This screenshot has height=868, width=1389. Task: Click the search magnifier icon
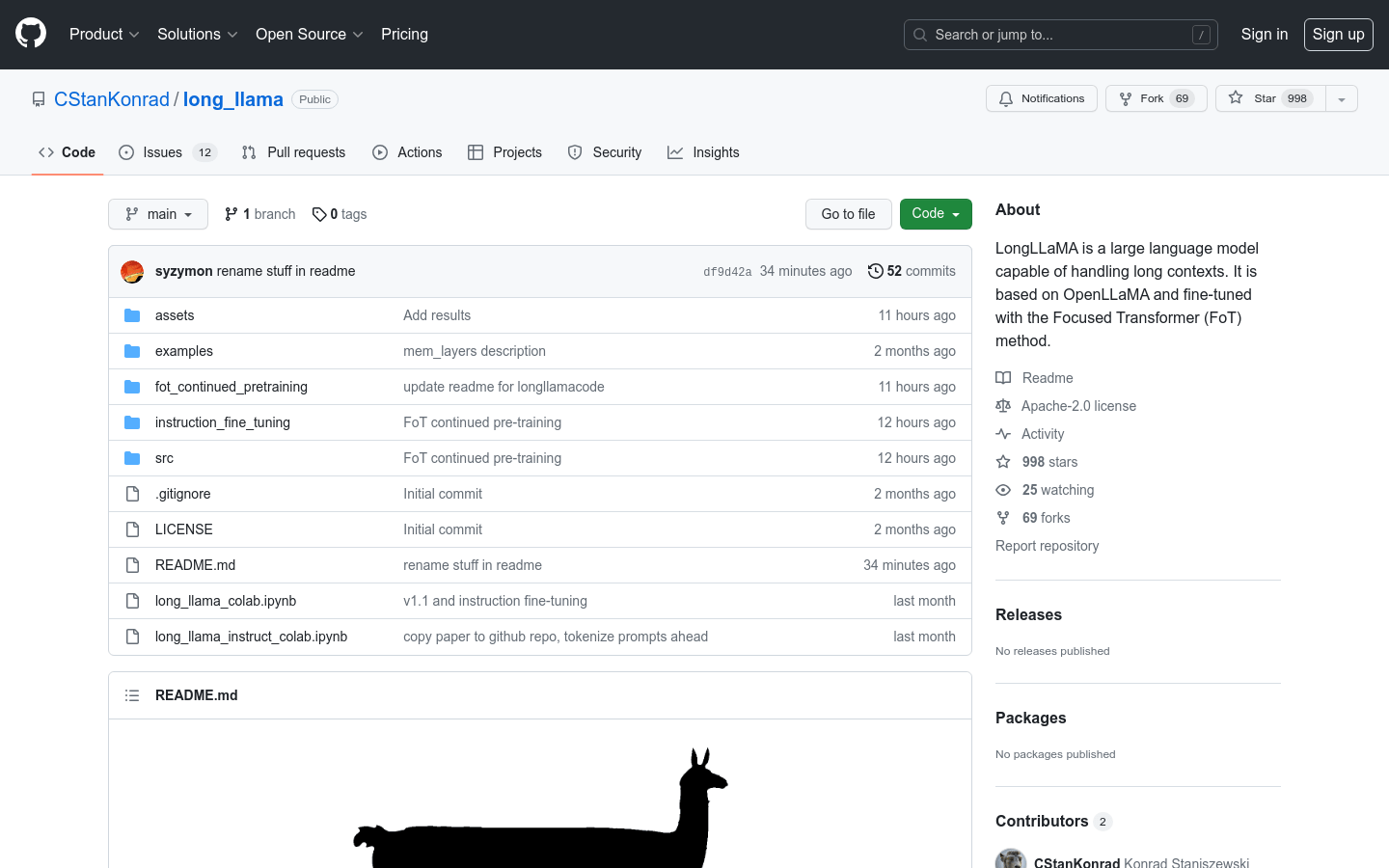click(x=920, y=35)
